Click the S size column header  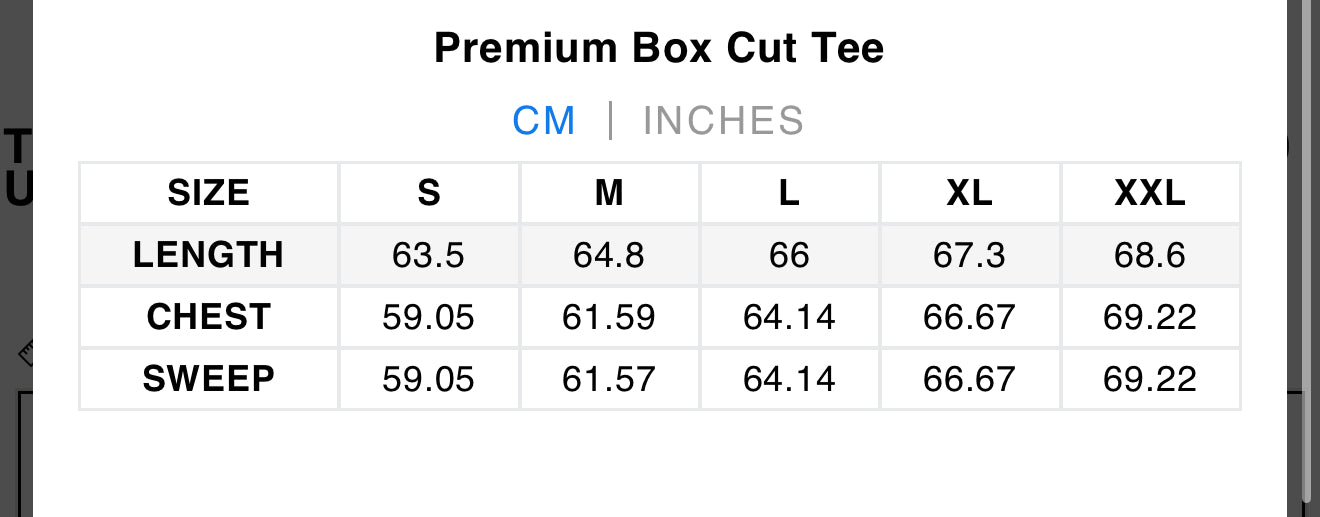pyautogui.click(x=429, y=193)
